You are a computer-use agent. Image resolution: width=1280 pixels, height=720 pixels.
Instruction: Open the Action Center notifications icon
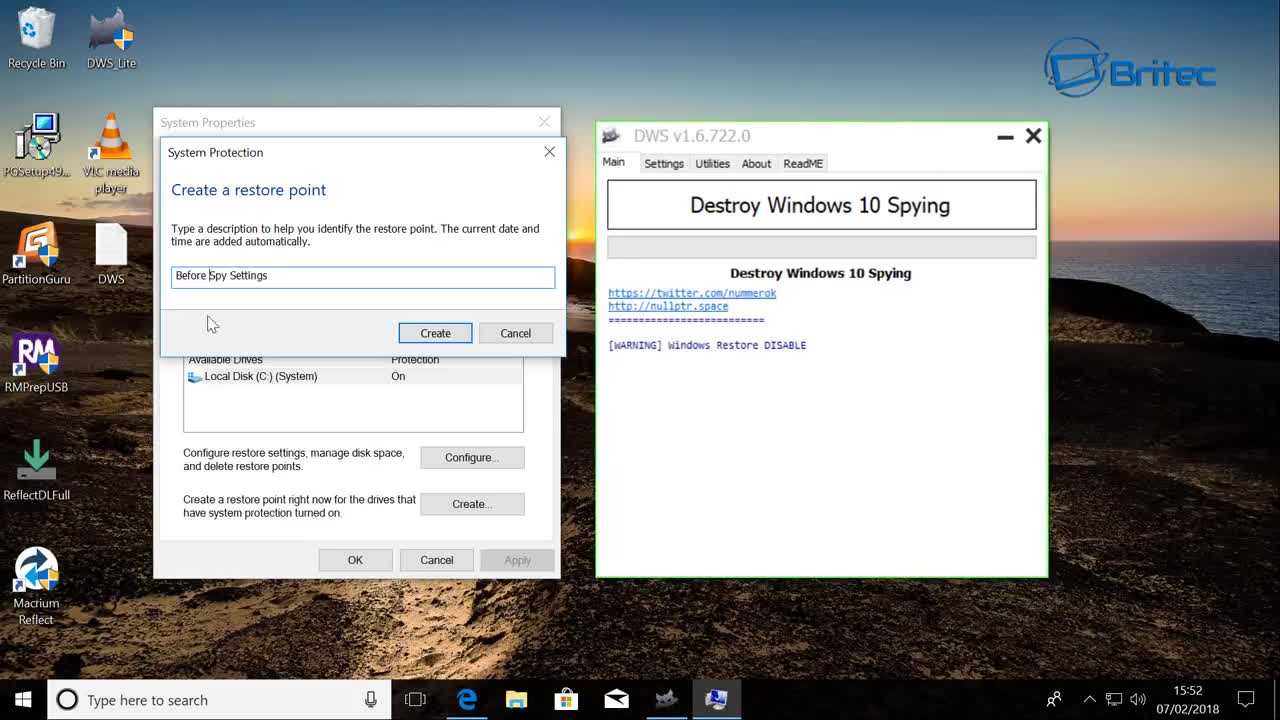click(1246, 700)
